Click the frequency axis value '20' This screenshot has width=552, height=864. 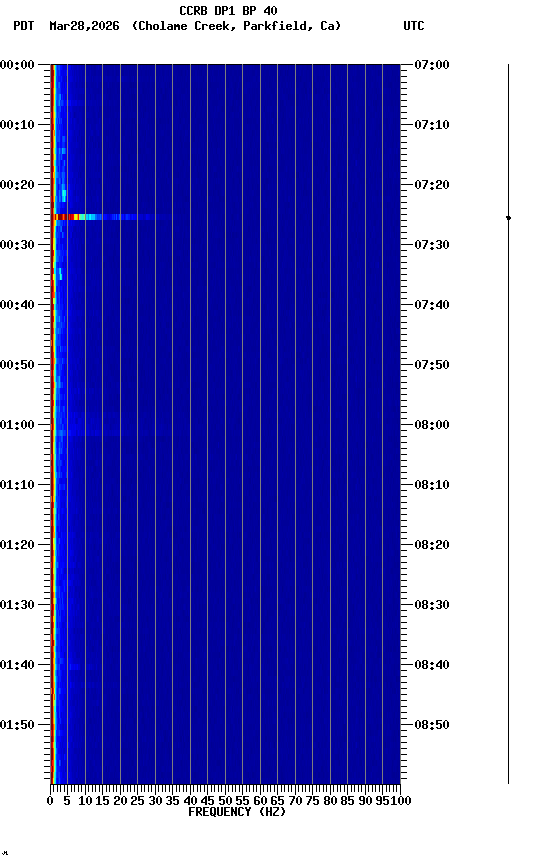tap(120, 801)
